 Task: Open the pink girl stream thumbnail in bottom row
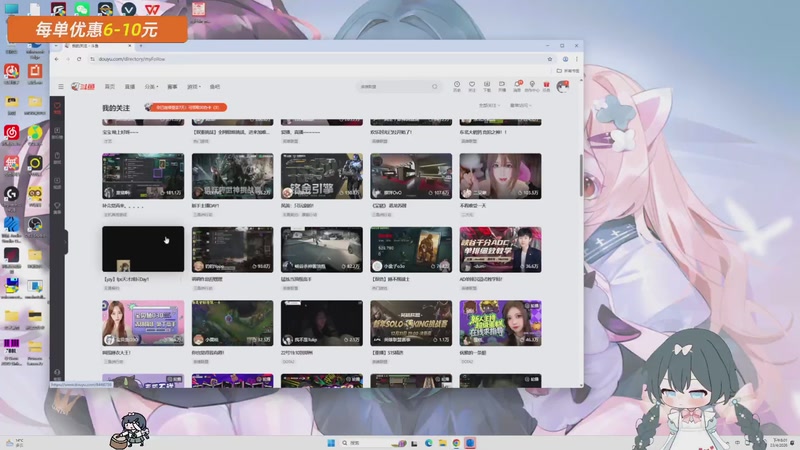click(143, 323)
